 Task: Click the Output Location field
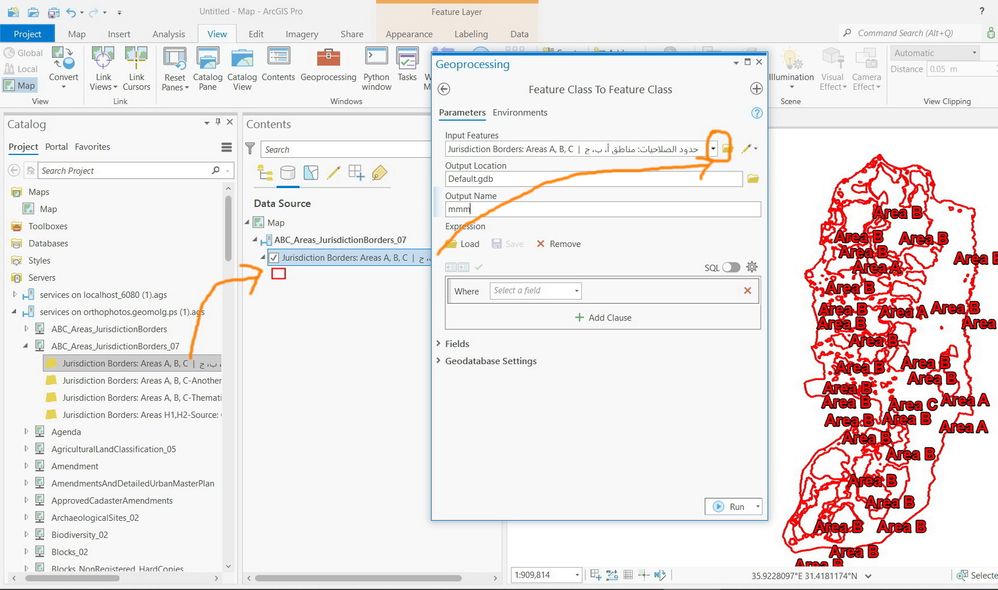594,179
